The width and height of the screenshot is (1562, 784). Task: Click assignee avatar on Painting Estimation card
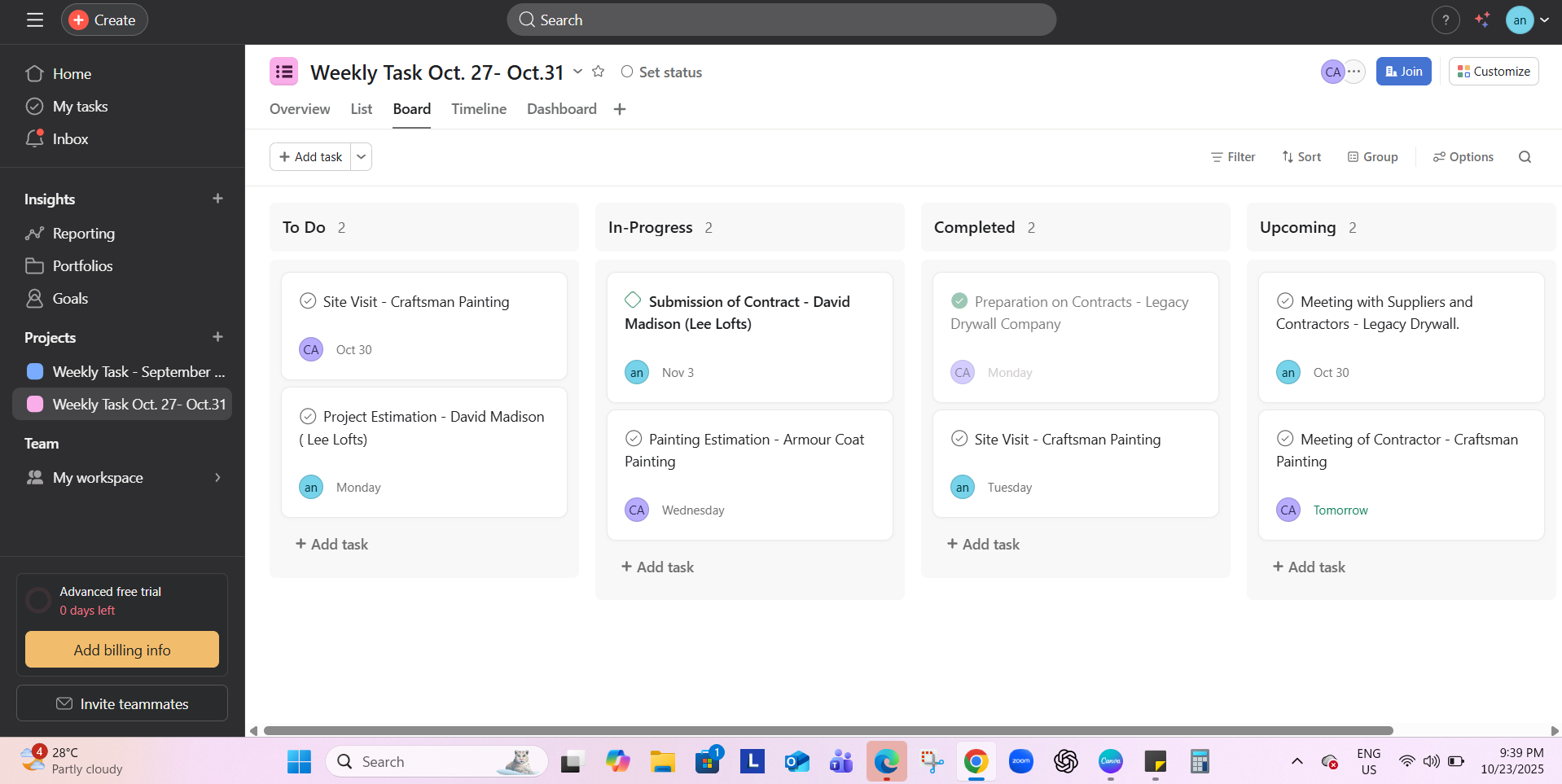637,510
